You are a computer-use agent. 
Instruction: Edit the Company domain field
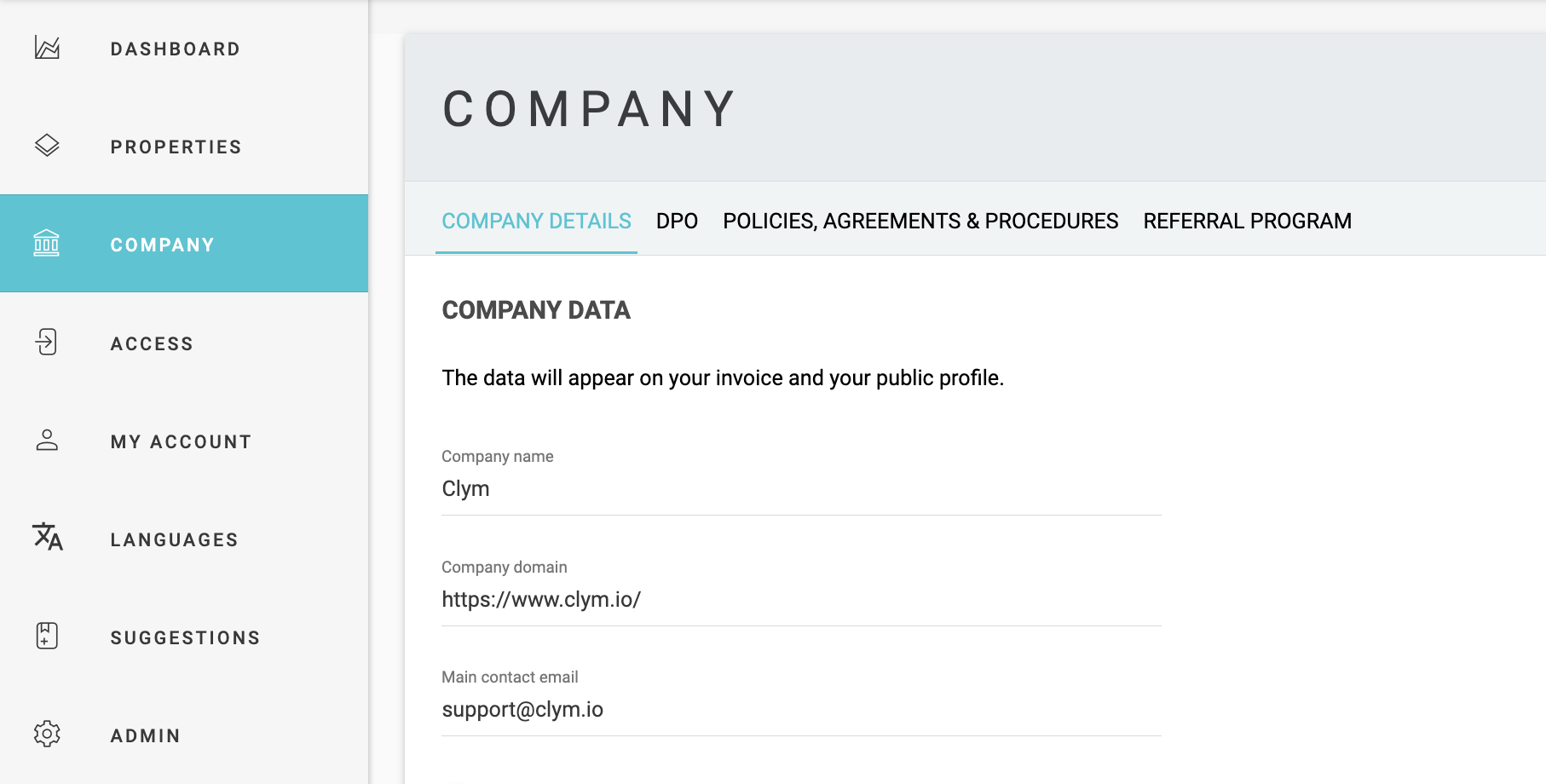click(801, 599)
